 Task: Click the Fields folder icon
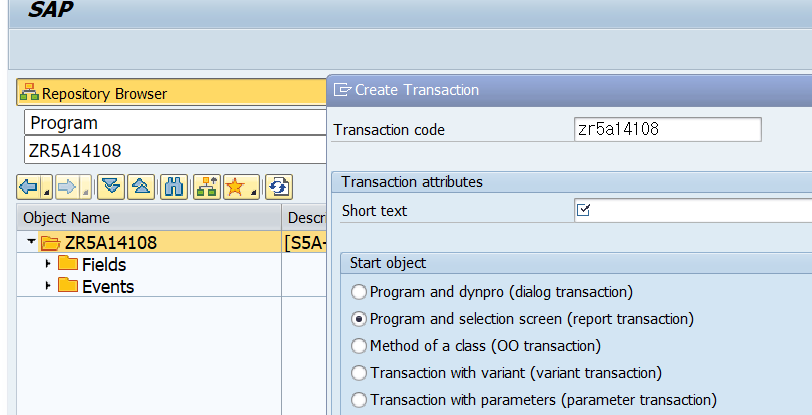coord(68,264)
